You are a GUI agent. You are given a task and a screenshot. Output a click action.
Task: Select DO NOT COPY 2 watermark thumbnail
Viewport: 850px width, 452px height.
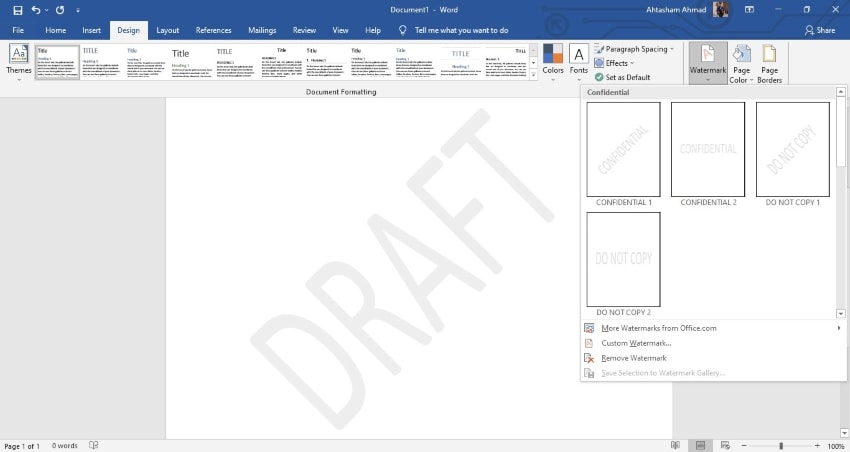click(x=623, y=260)
